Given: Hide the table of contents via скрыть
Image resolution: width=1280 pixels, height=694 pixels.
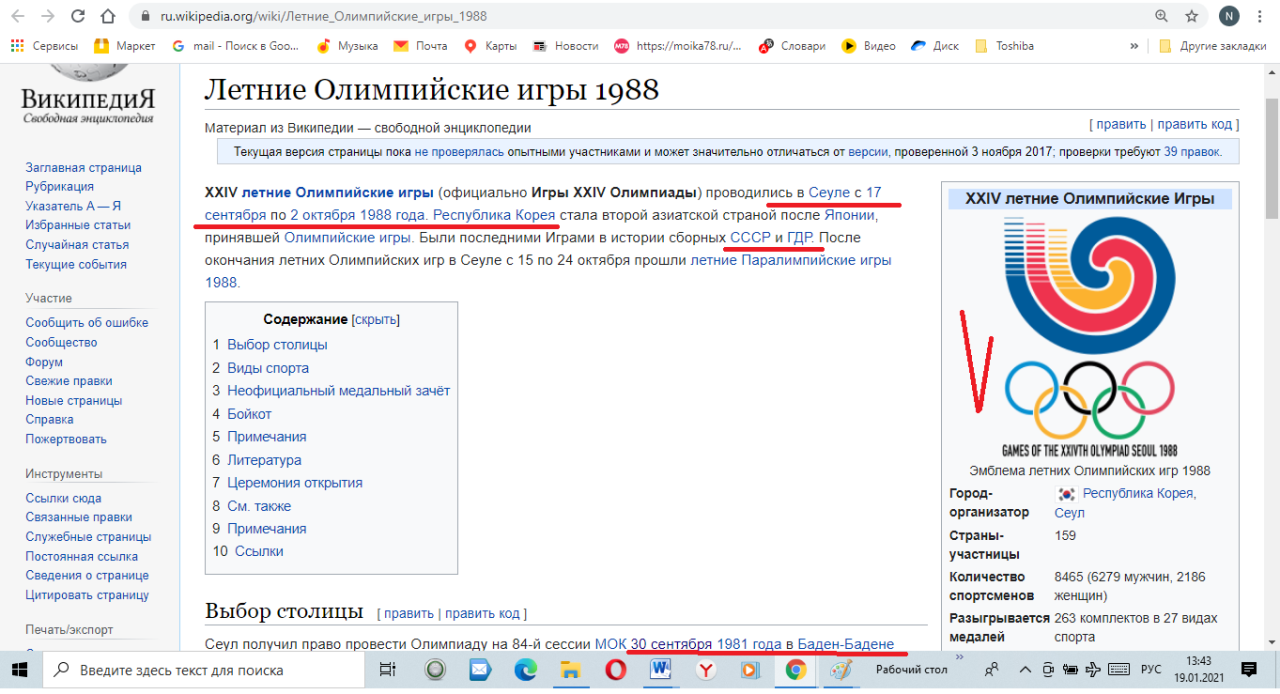Looking at the screenshot, I should 376,319.
